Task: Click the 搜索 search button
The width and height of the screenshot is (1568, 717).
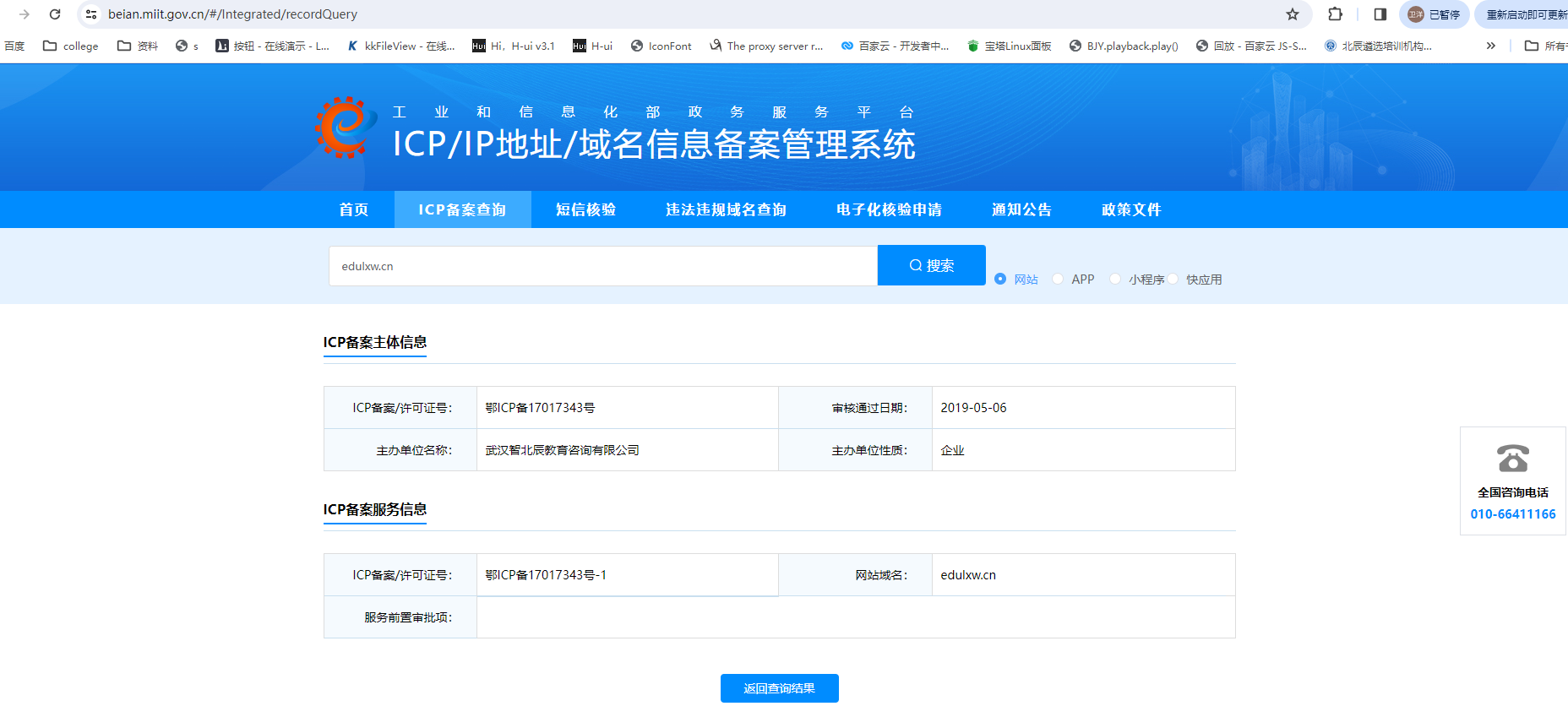Action: pos(932,265)
